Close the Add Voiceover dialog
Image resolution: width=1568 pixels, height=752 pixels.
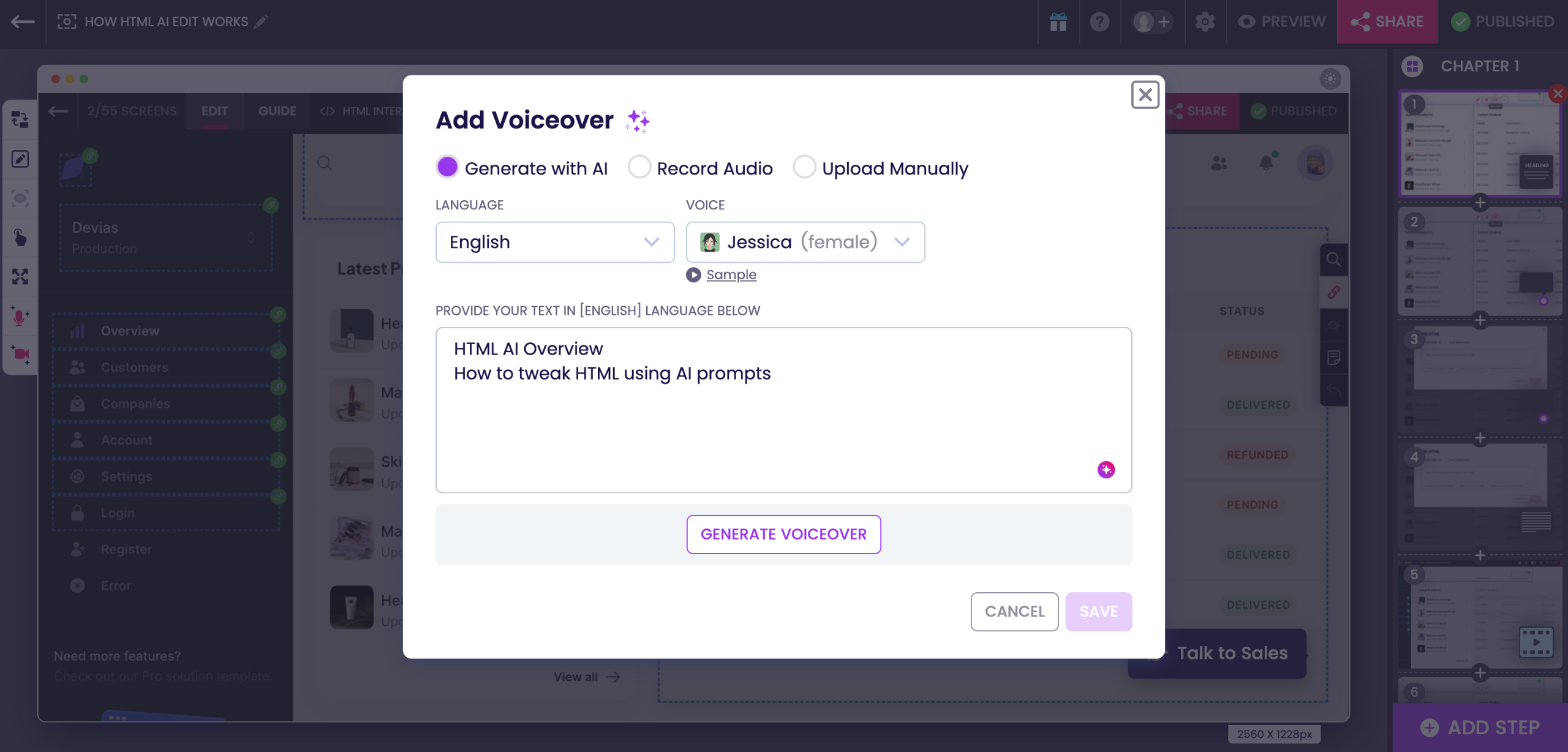point(1145,95)
